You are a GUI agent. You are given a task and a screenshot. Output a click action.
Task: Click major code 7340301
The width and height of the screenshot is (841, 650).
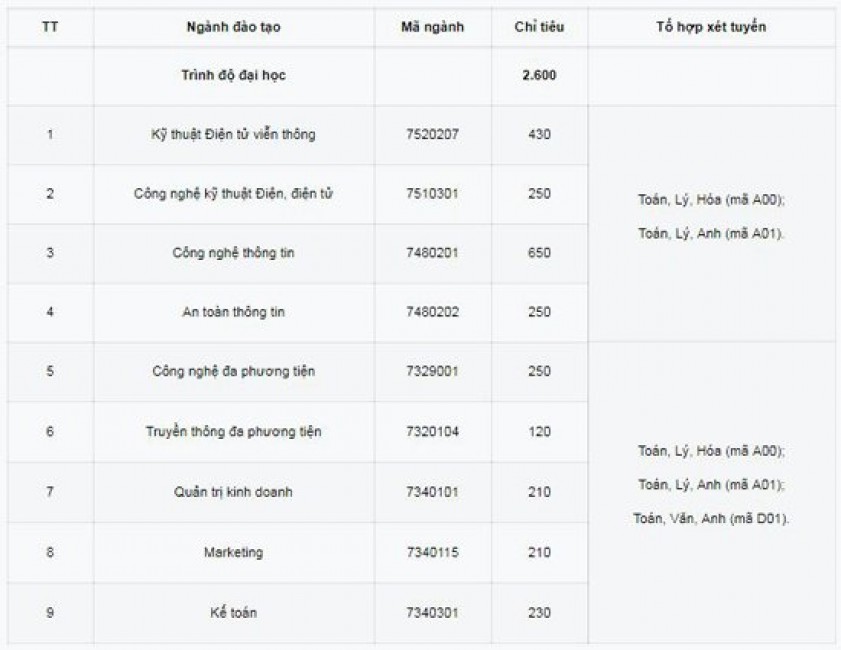click(x=433, y=612)
